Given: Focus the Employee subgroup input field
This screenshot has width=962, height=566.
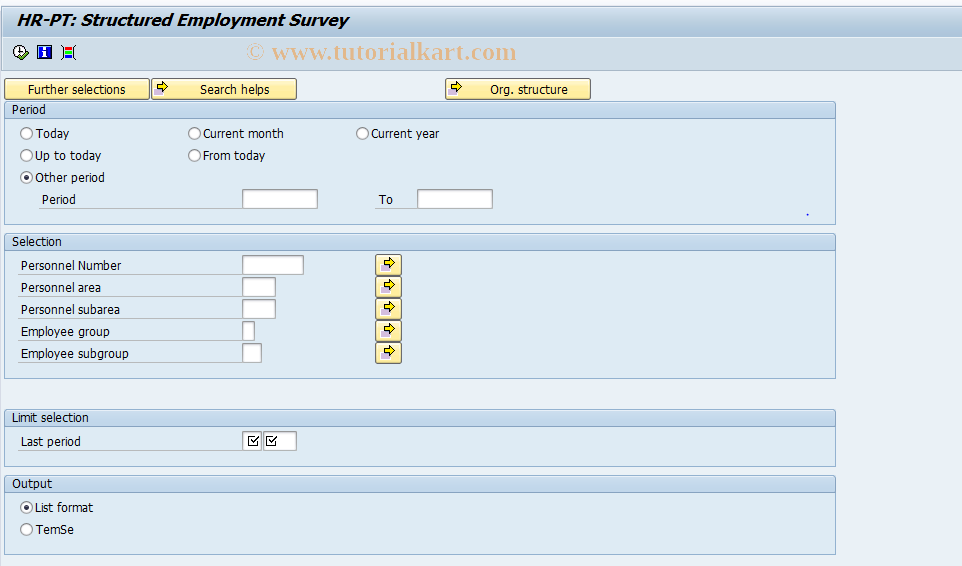Looking at the screenshot, I should tap(252, 353).
